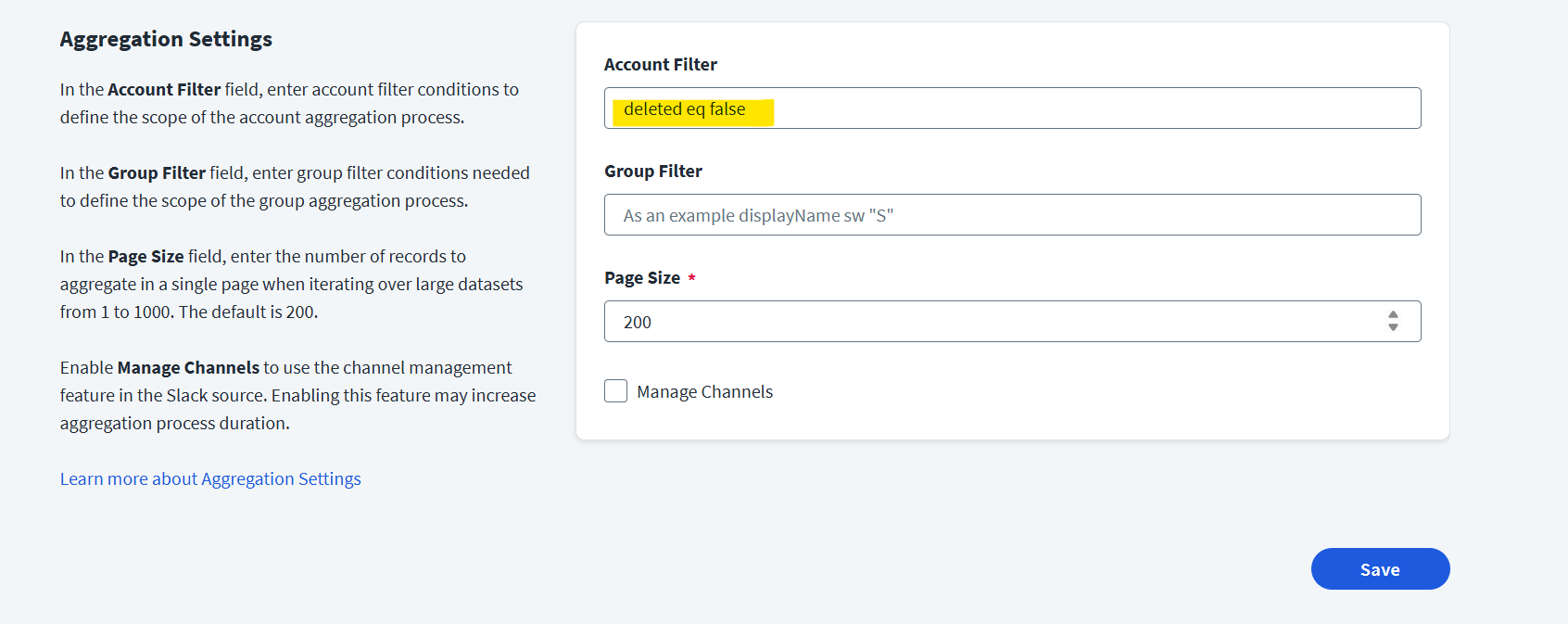Click the Manage Channels checkbox label text

[x=704, y=392]
